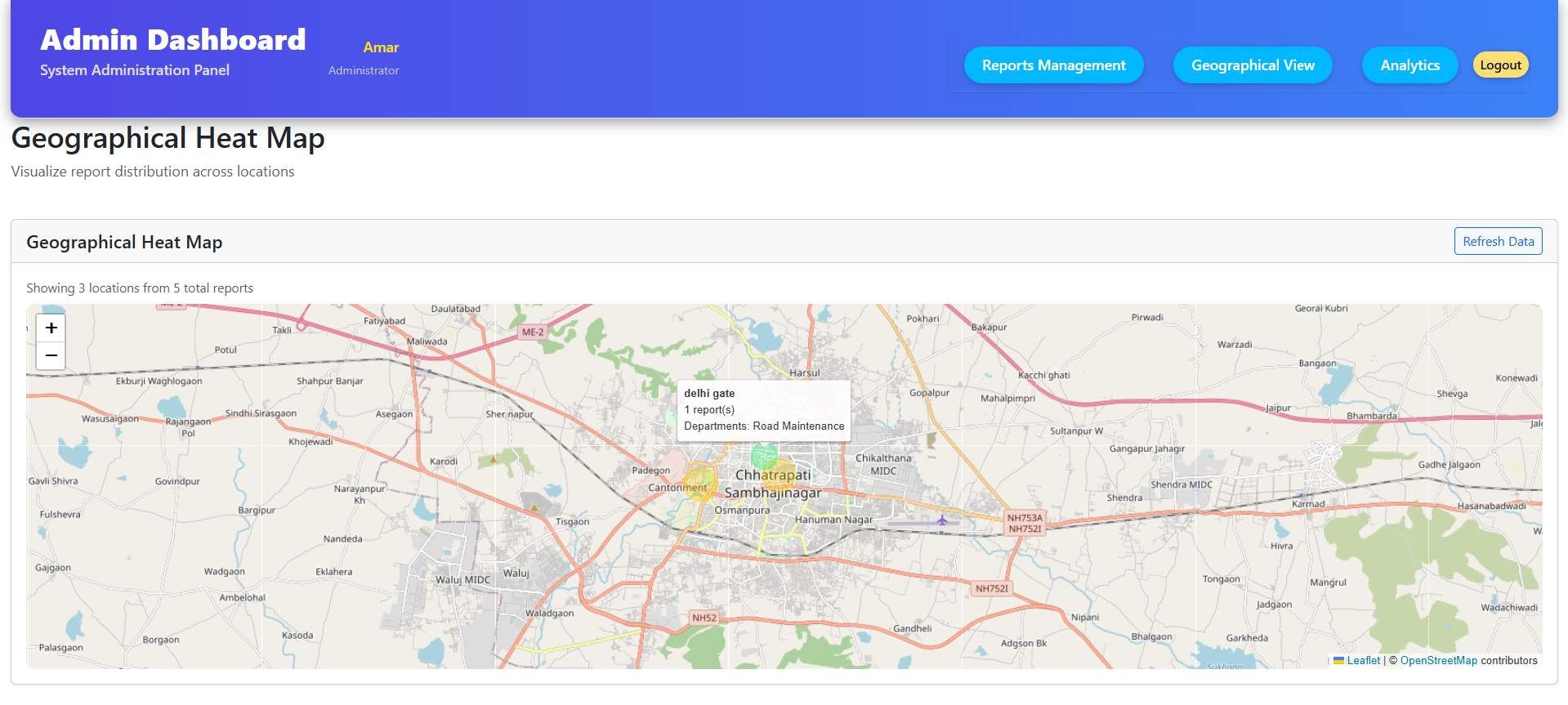Viewport: 1568px width, 705px height.
Task: Click the airport plane icon on map
Action: coord(942,520)
